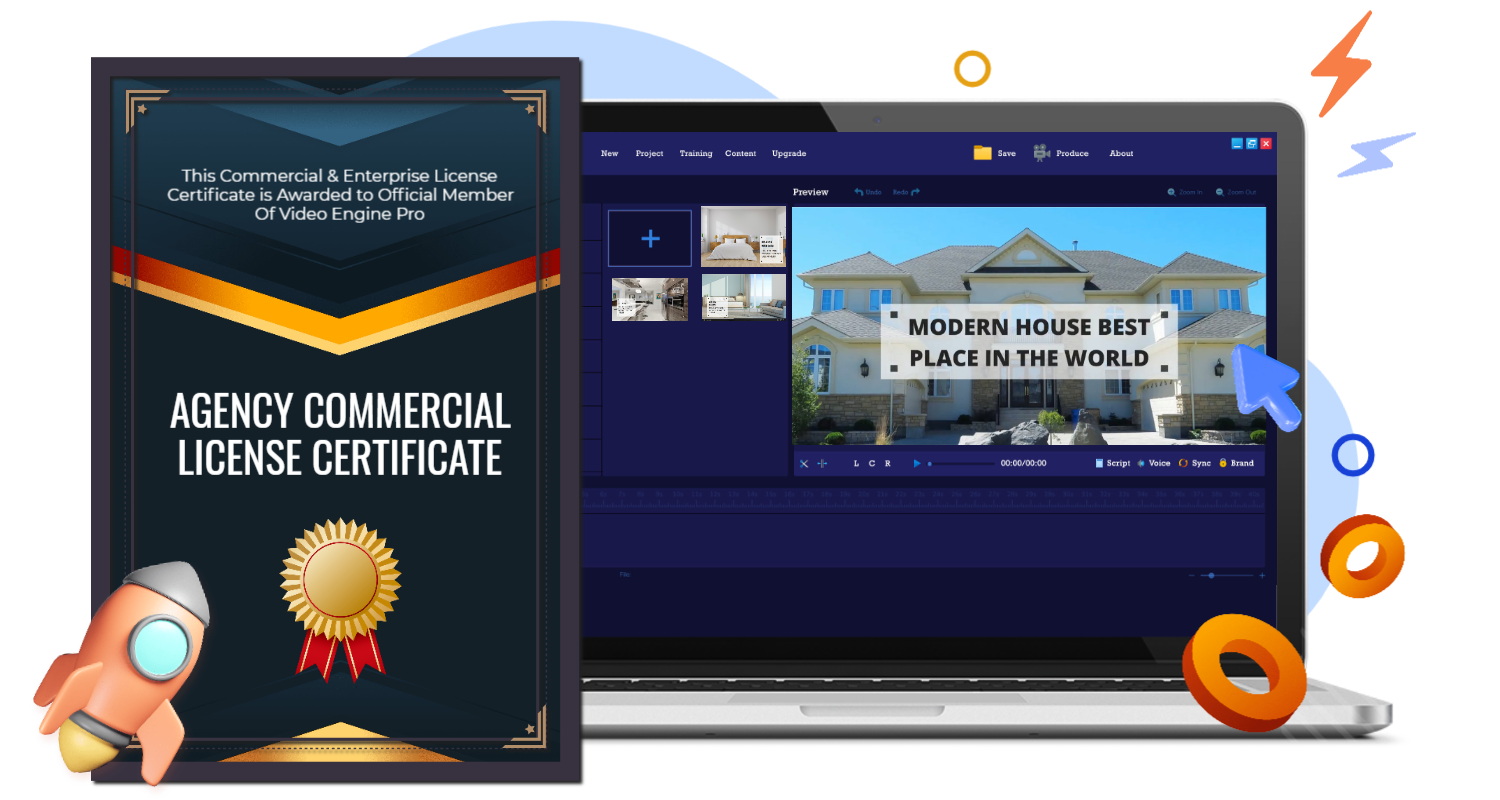Play the preview video
Image resolution: width=1500 pixels, height=800 pixels.
[917, 463]
